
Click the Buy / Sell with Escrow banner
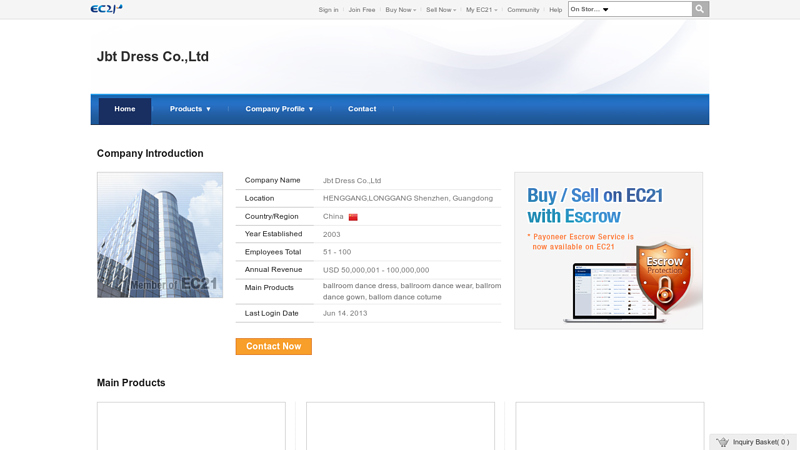pos(608,250)
